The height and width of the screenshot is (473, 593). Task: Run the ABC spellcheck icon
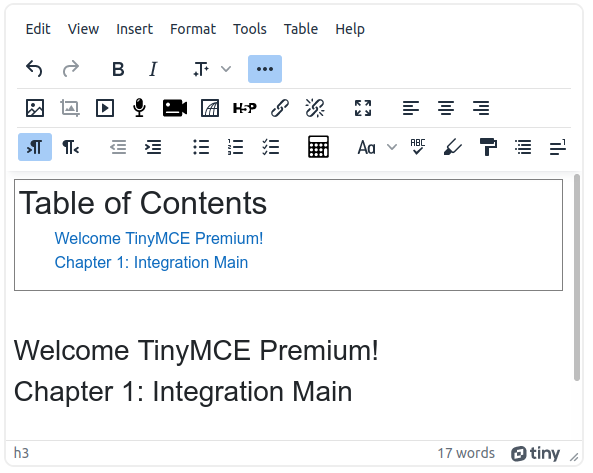pyautogui.click(x=418, y=147)
